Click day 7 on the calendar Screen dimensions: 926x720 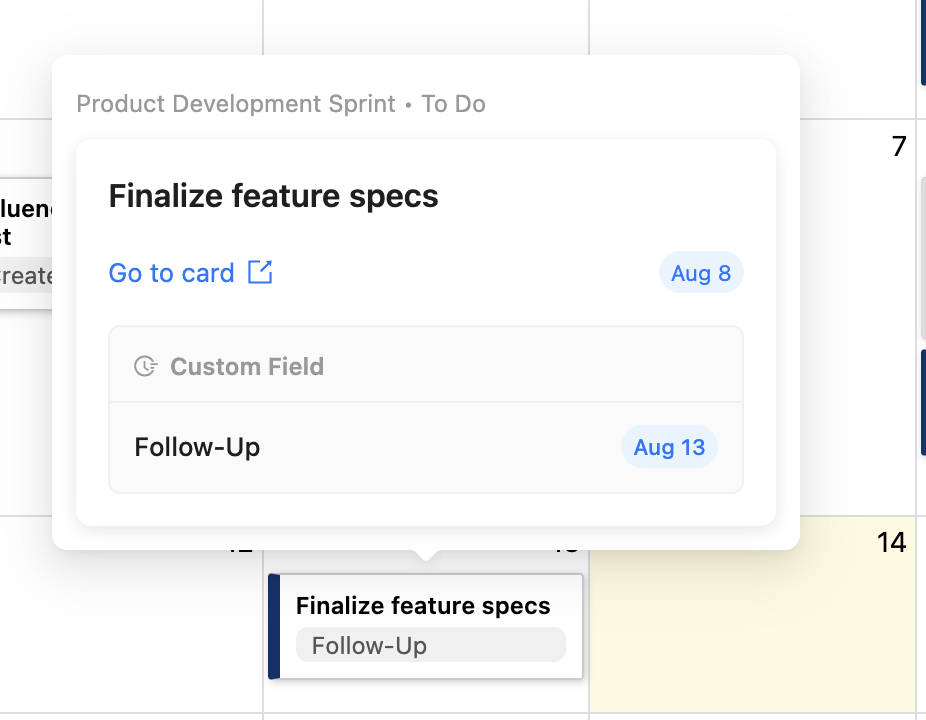pos(897,146)
